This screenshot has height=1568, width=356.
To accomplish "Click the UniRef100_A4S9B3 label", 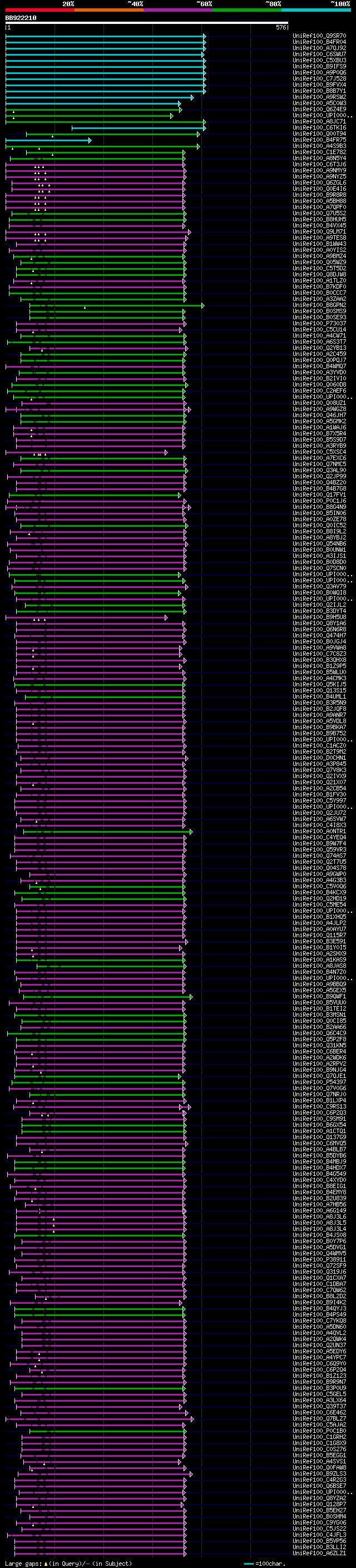I will coord(319,146).
